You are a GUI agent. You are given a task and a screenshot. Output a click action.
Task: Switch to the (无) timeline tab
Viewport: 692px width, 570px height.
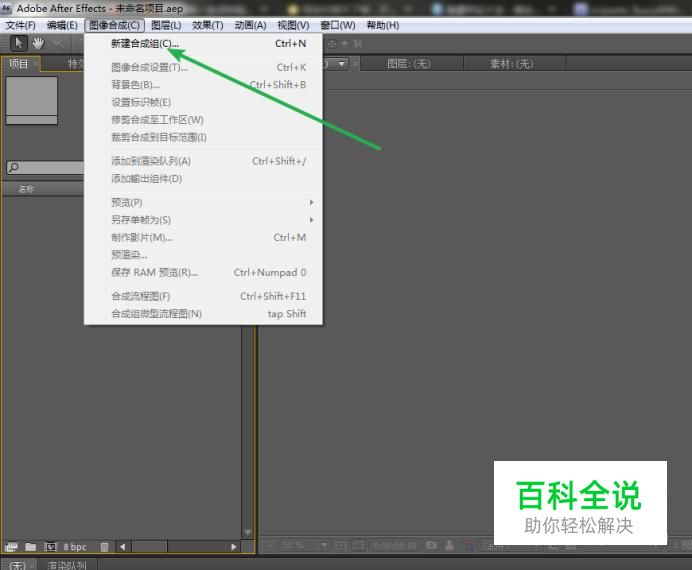(17, 565)
